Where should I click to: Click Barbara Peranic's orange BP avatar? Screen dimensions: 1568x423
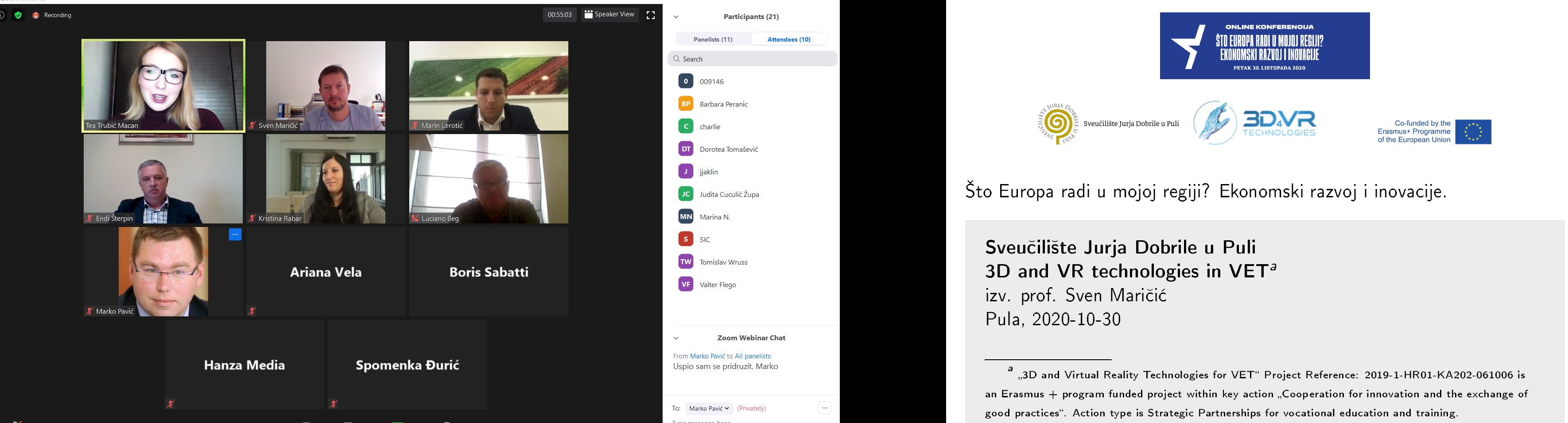(x=685, y=104)
